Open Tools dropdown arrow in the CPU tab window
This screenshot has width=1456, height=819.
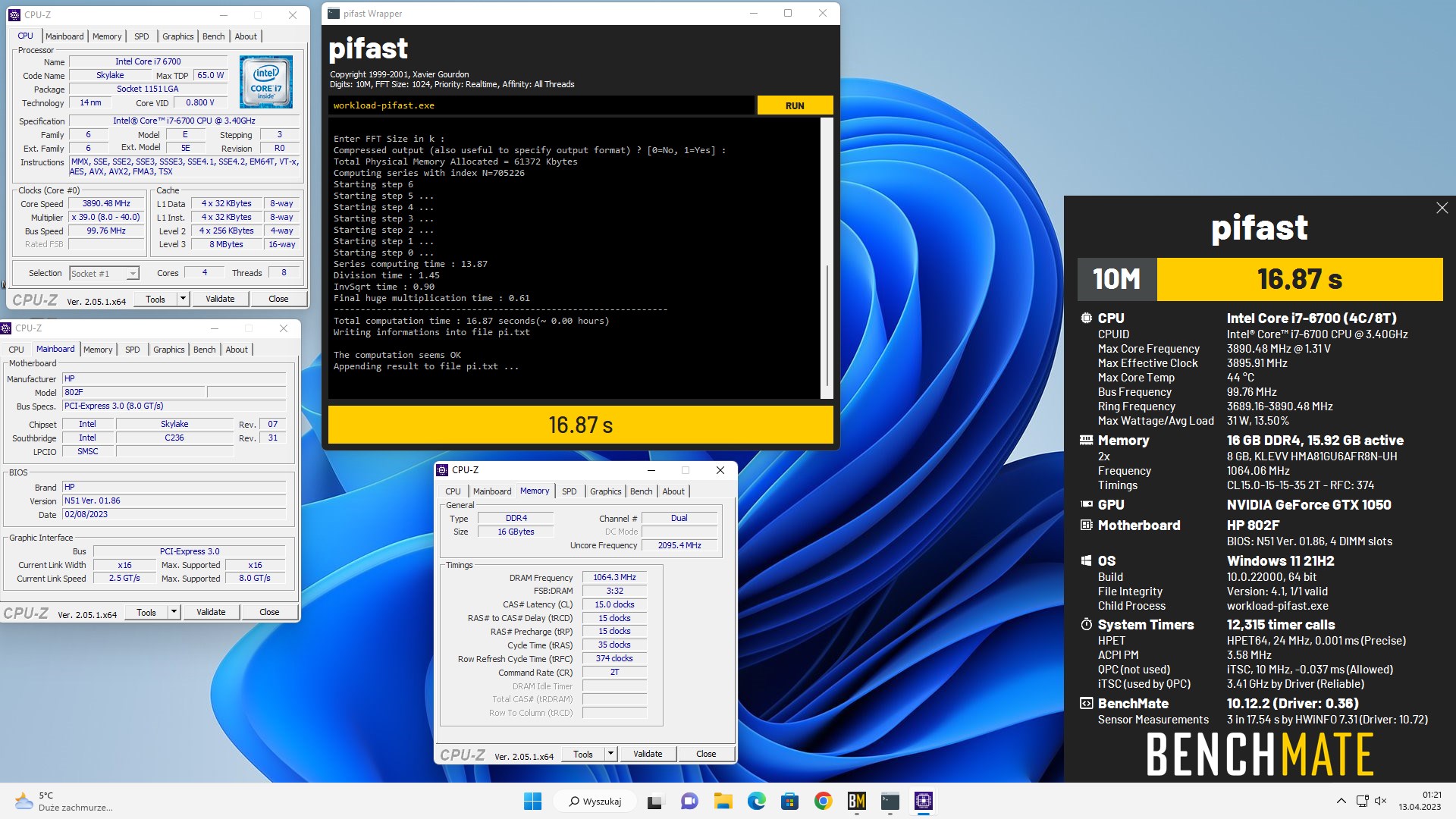pyautogui.click(x=183, y=299)
